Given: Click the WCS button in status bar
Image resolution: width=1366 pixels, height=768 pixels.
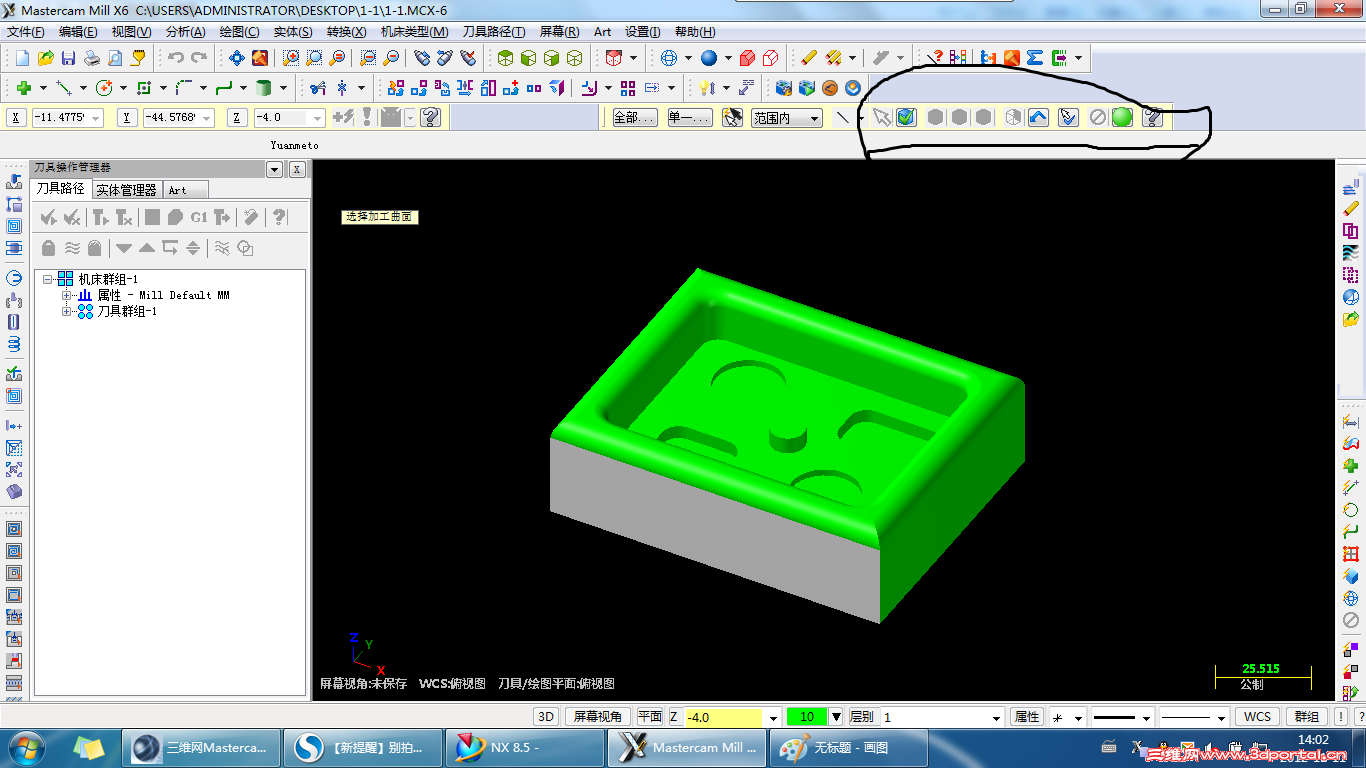Looking at the screenshot, I should [x=1258, y=717].
